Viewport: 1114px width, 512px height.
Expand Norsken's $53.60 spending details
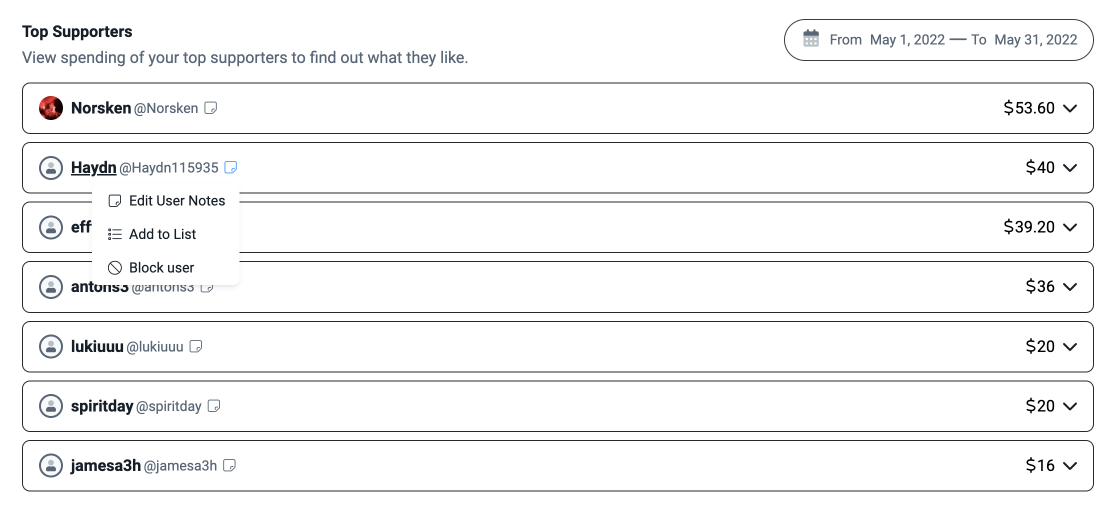click(x=1070, y=108)
